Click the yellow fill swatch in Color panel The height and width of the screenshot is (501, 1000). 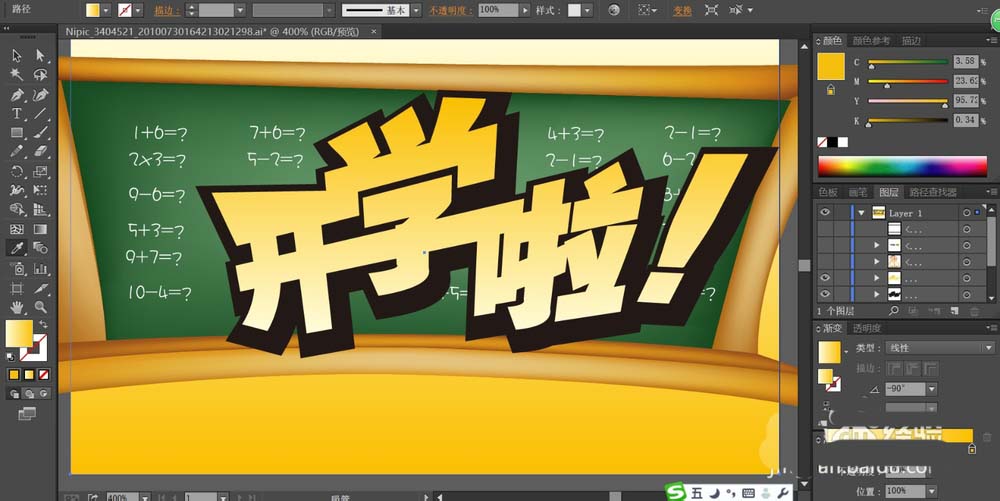[x=831, y=67]
